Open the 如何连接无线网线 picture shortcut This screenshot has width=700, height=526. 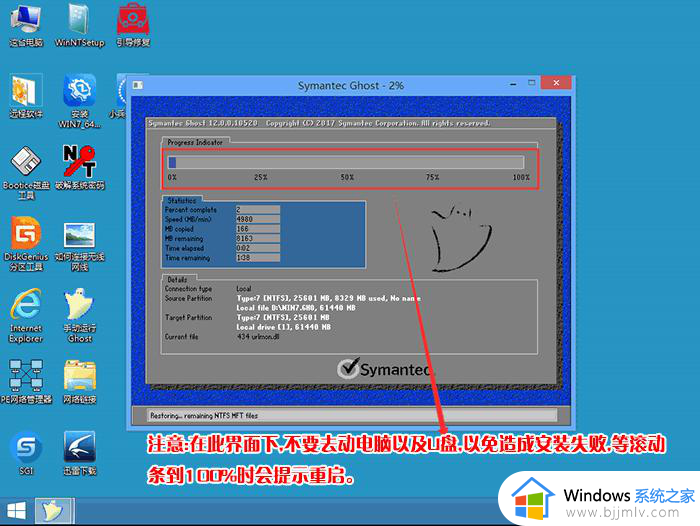point(79,247)
